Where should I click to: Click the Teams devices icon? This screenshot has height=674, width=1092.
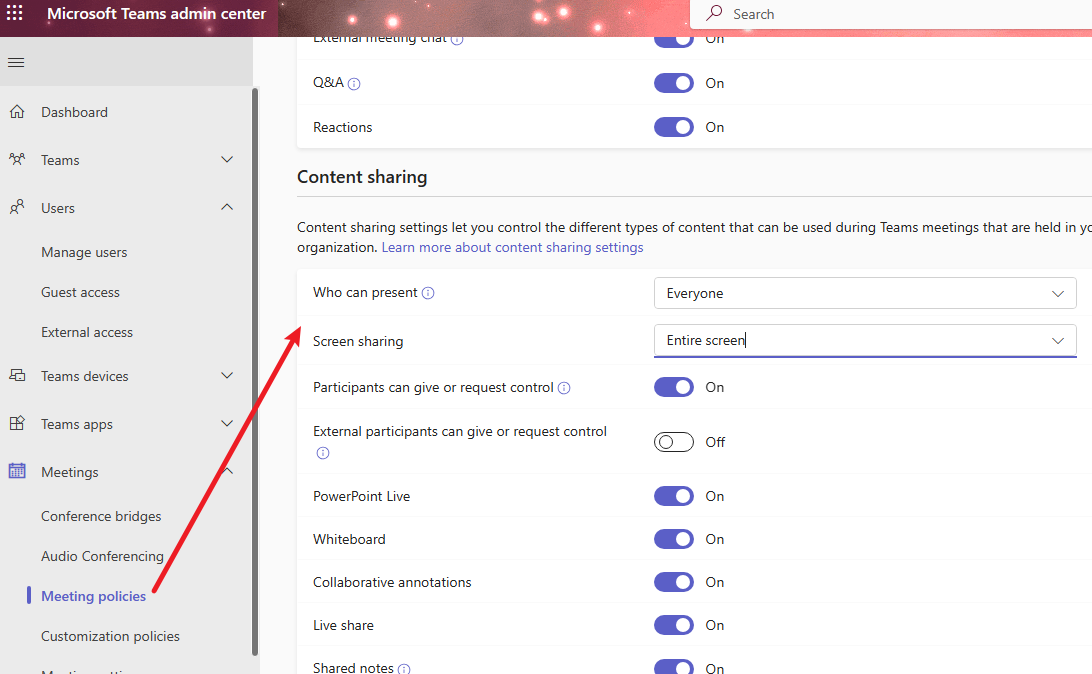[x=17, y=375]
